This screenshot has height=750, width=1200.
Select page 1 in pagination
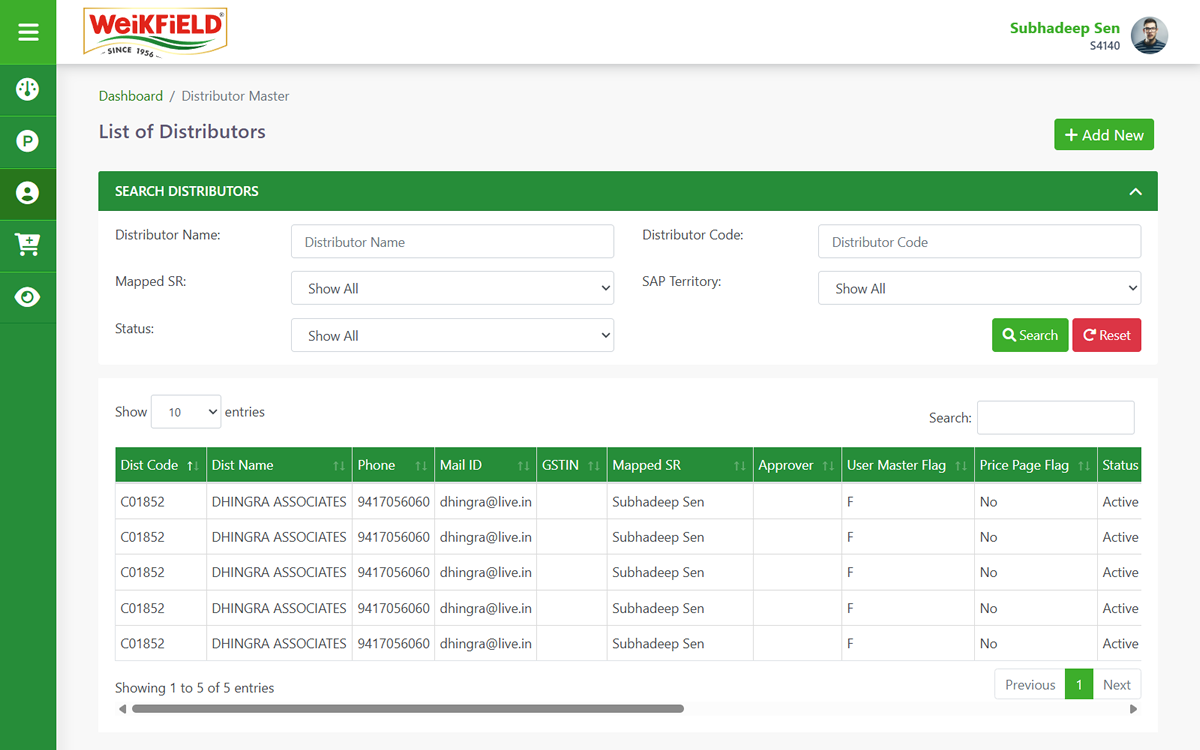[1079, 685]
